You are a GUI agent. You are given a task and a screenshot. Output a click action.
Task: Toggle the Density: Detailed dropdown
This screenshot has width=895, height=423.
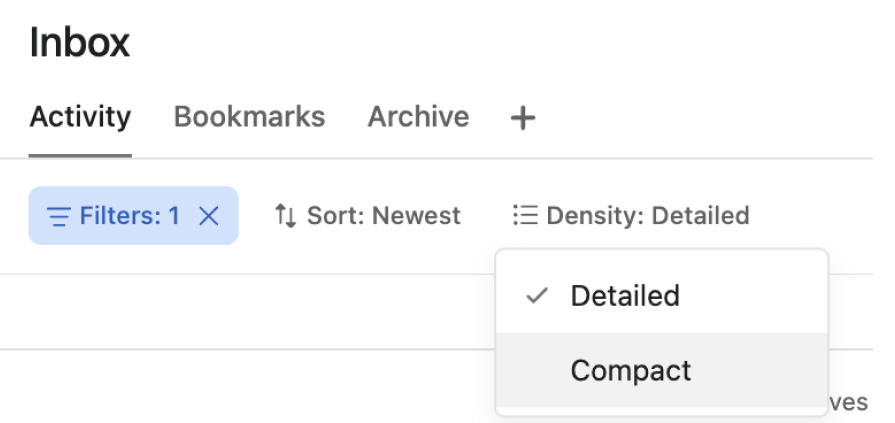[x=631, y=216]
